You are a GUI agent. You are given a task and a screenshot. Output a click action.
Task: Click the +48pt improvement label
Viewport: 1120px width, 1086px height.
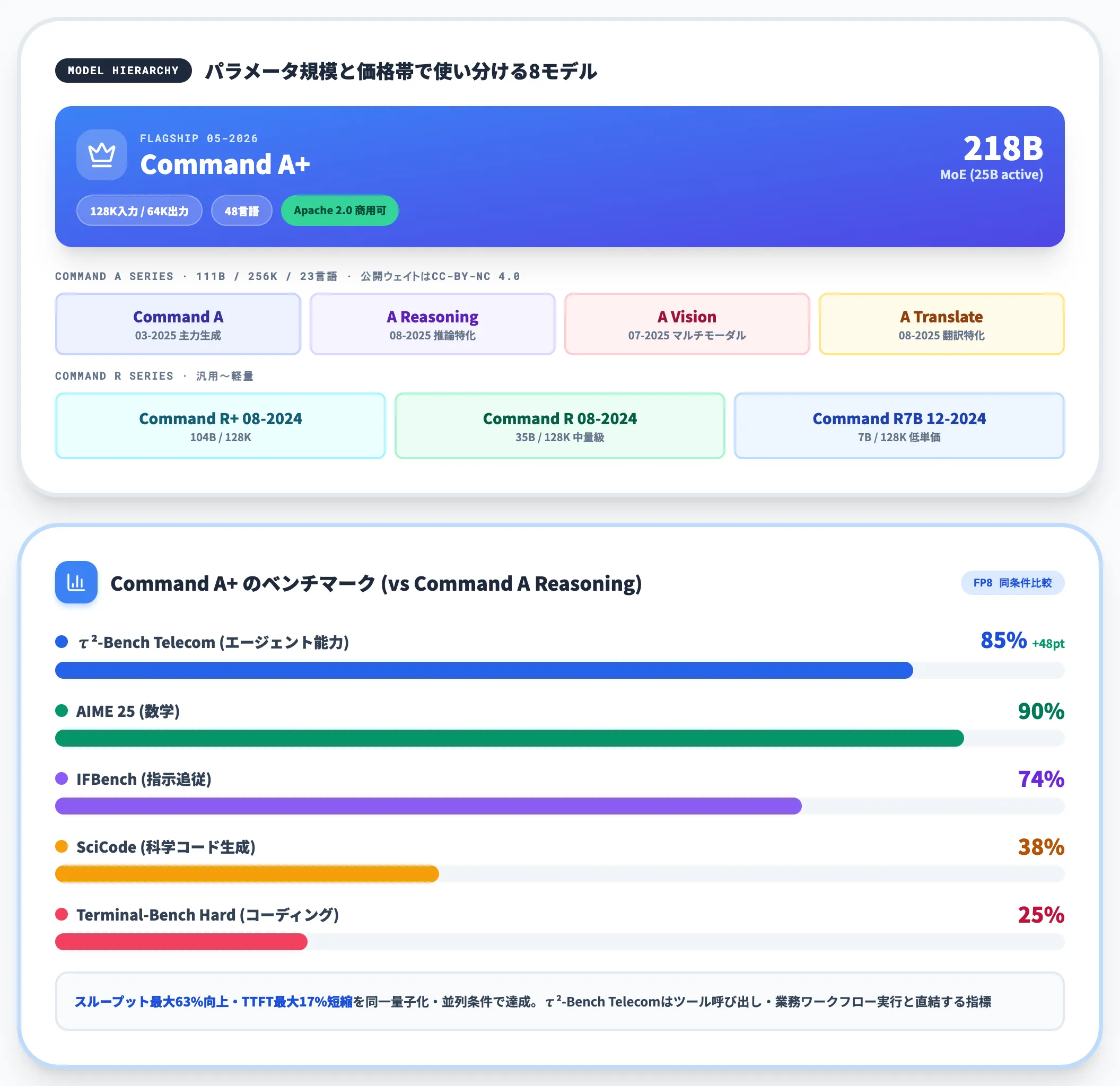click(1048, 644)
